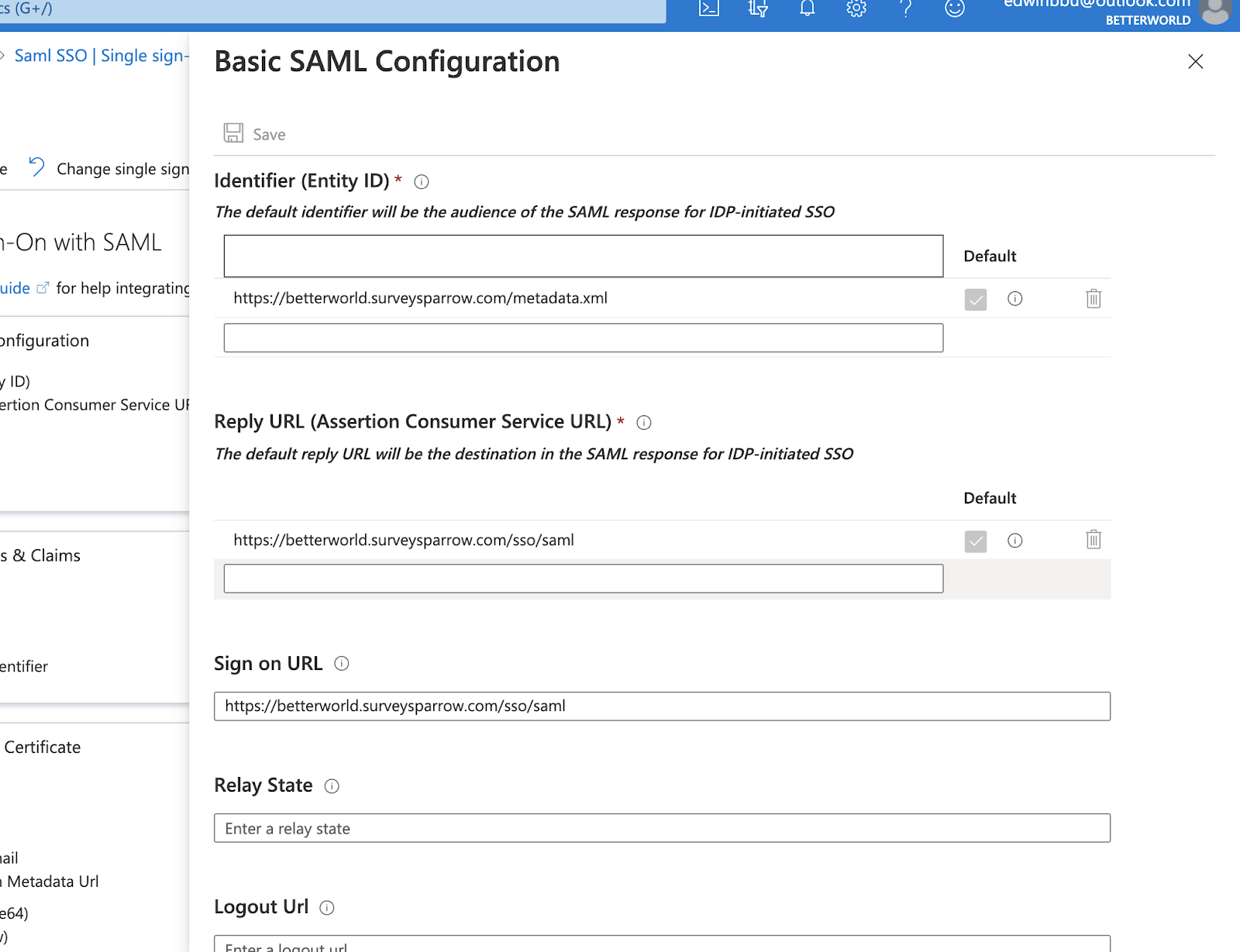Screen dimensions: 1240x952
Task: Toggle default checkbox for metadata.xml identifier
Action: pos(975,299)
